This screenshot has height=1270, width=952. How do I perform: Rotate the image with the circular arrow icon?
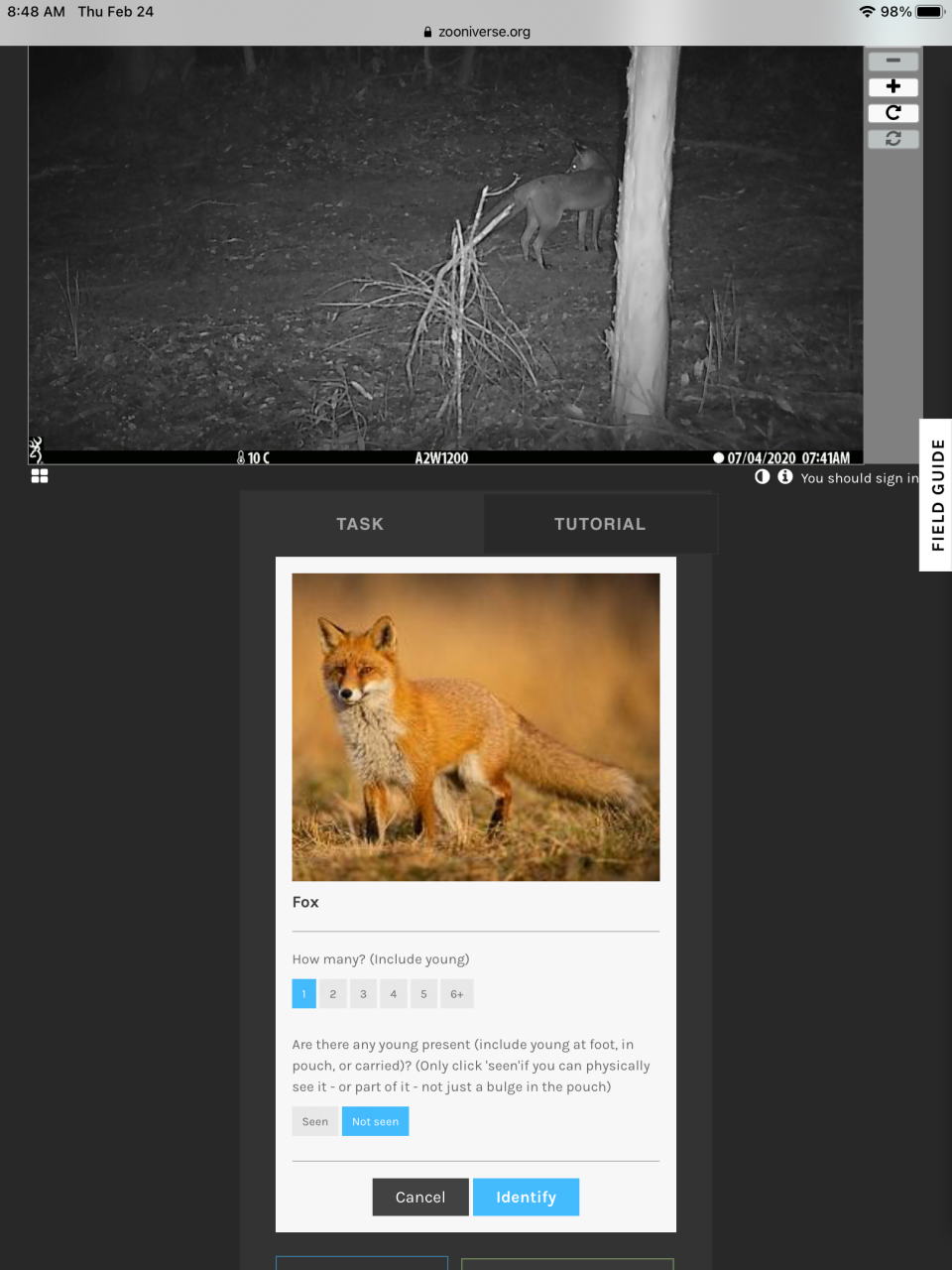click(x=893, y=113)
